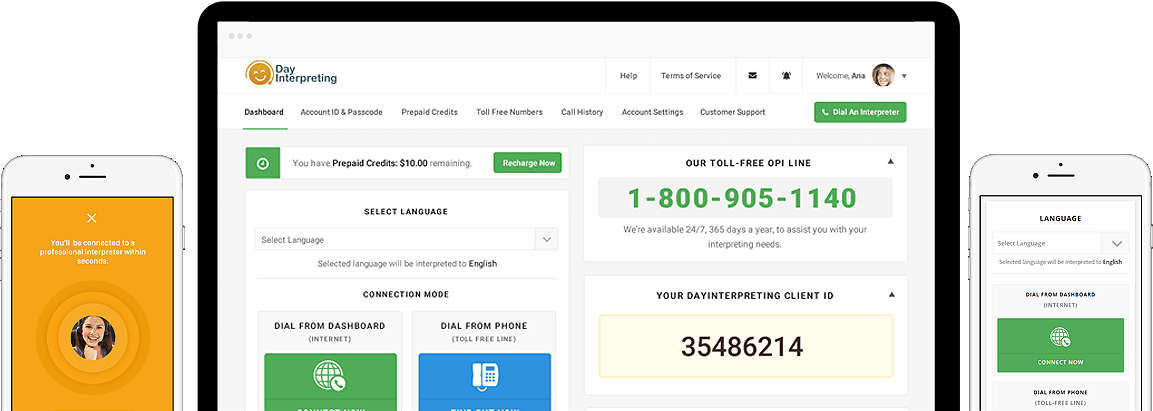1153x411 pixels.
Task: Click the Dial From Phone heading text
Action: click(484, 326)
